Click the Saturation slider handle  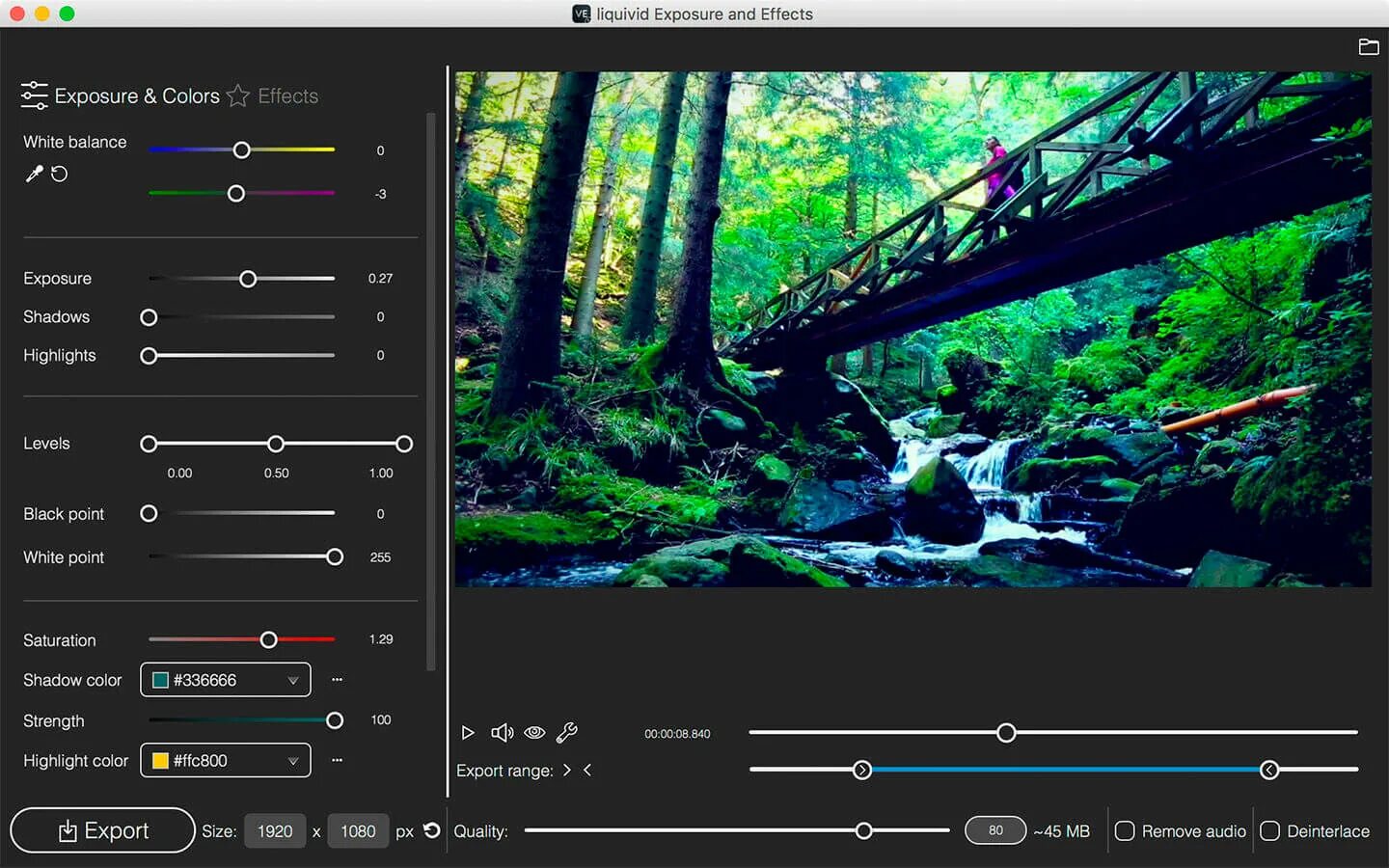(x=269, y=639)
